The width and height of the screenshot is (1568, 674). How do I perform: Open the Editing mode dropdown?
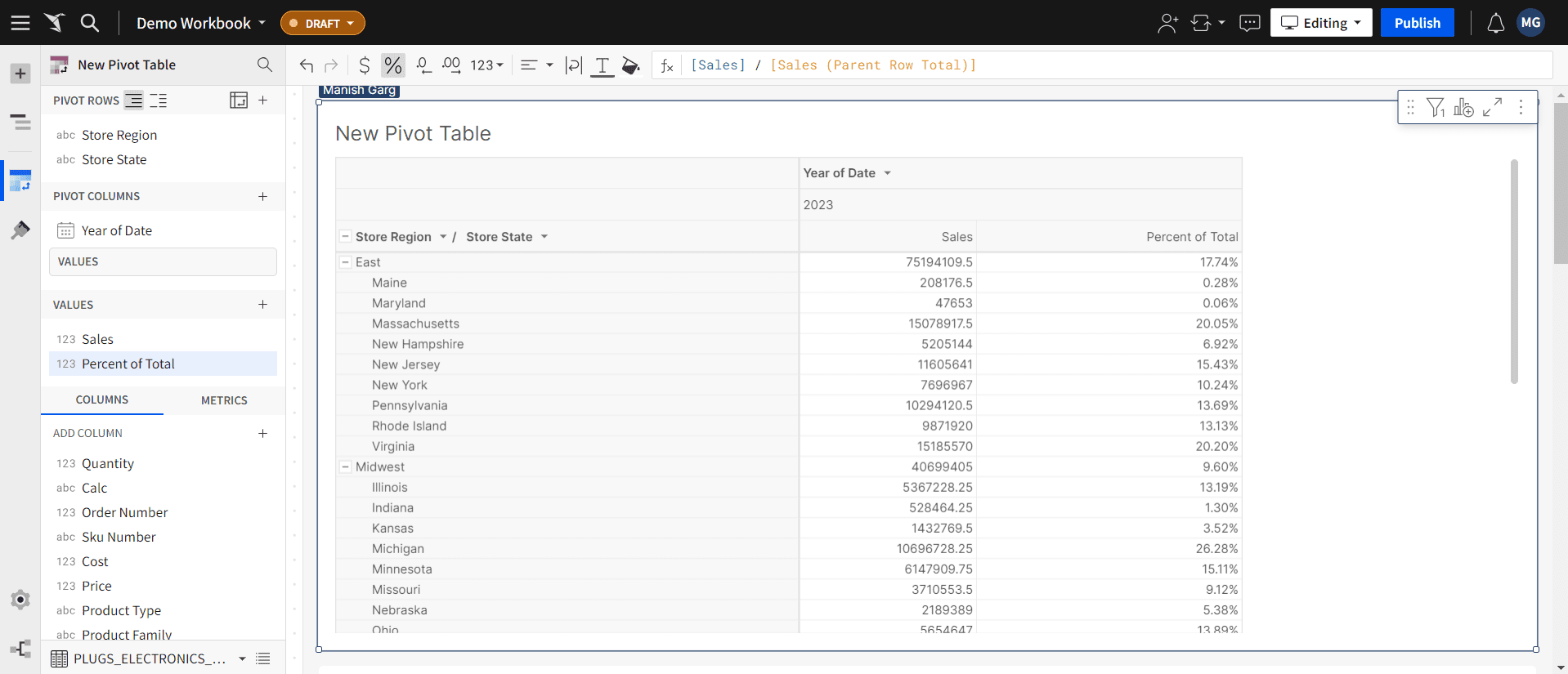point(1320,23)
